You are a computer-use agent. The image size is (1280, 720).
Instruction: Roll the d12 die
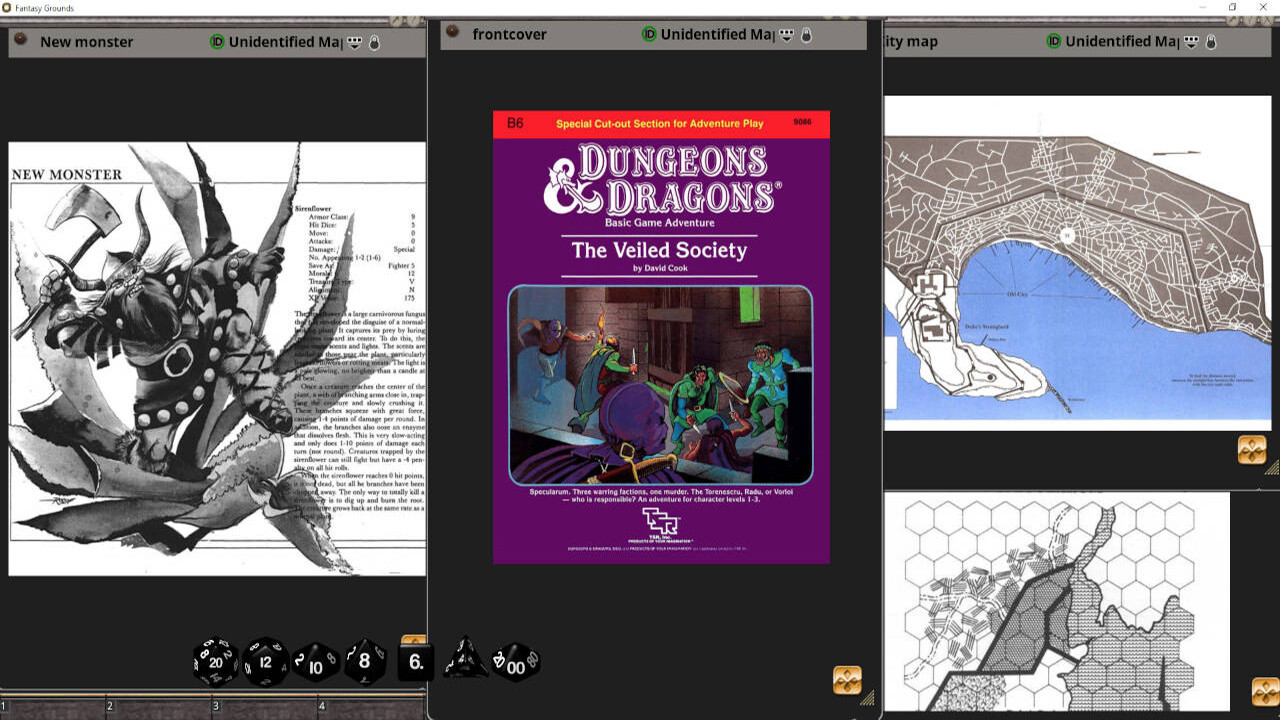(263, 660)
